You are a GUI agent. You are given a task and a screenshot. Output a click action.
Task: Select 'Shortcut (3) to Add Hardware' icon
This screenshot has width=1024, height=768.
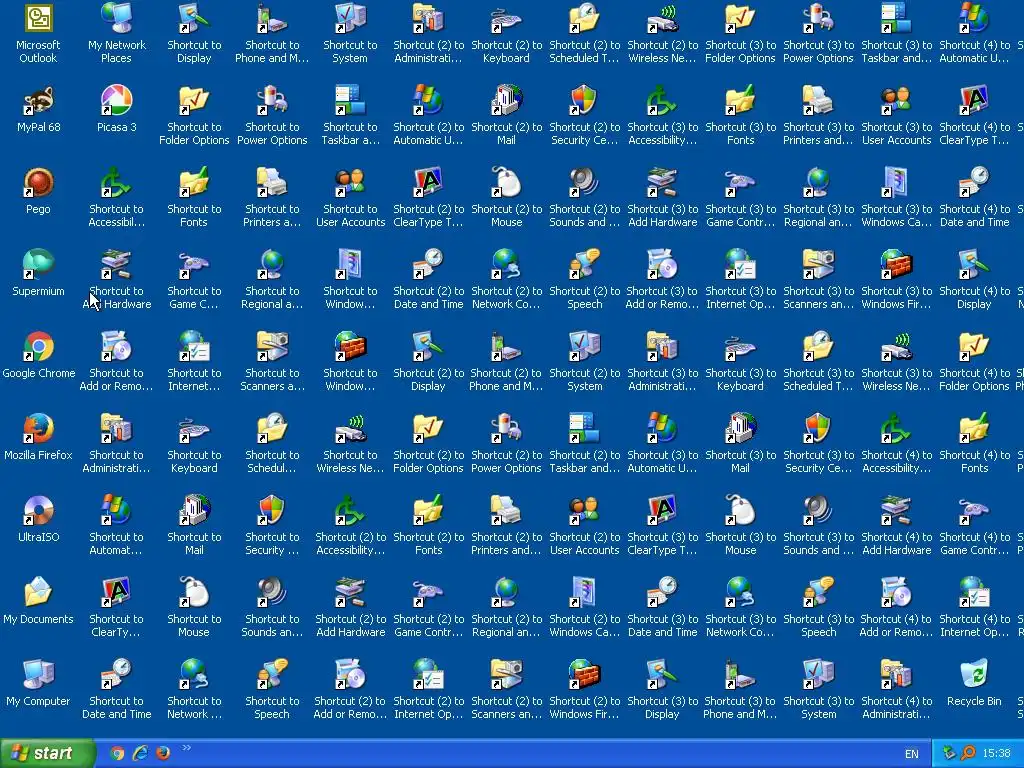coord(662,197)
